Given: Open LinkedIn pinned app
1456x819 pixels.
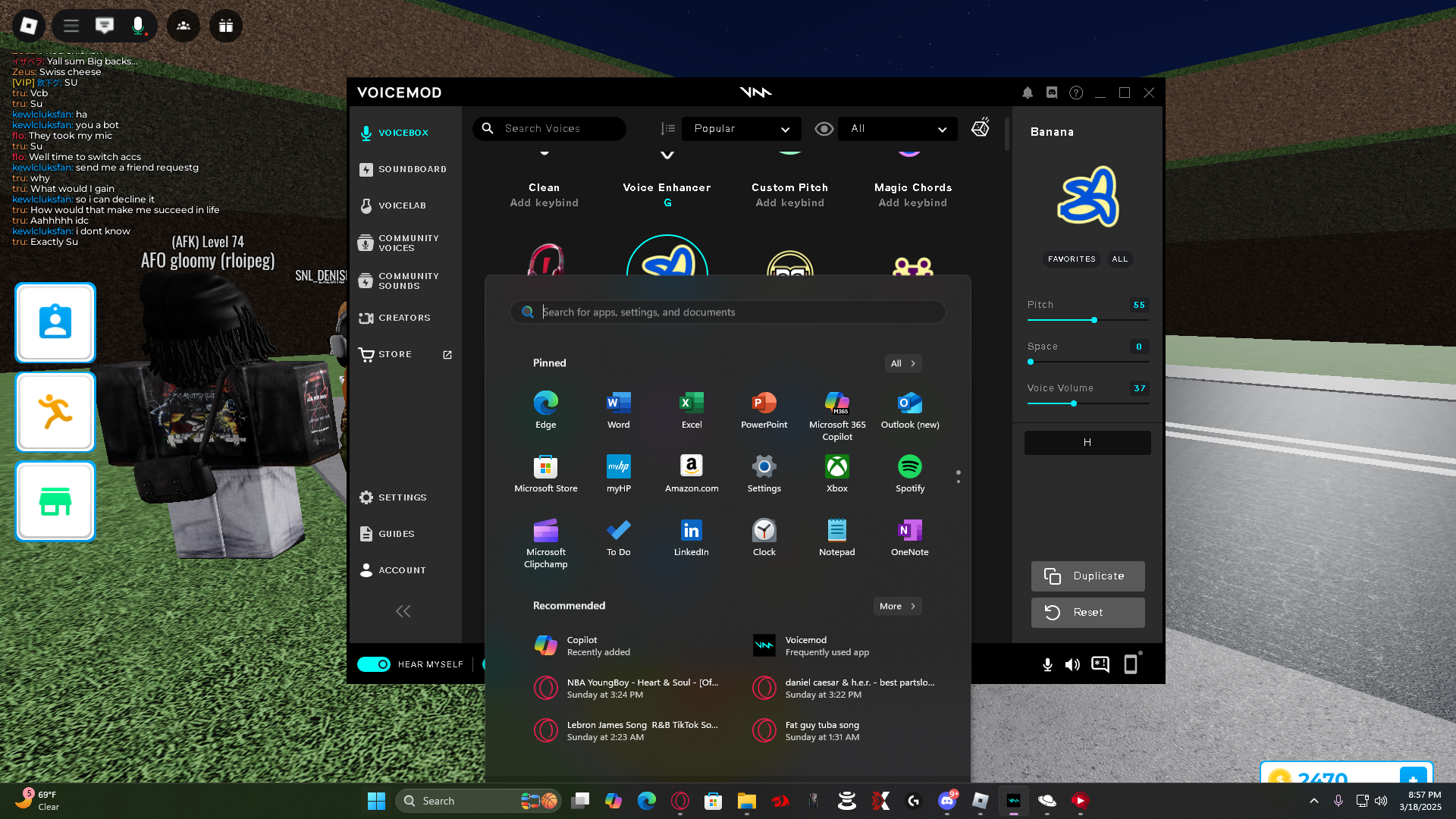Looking at the screenshot, I should pos(692,537).
